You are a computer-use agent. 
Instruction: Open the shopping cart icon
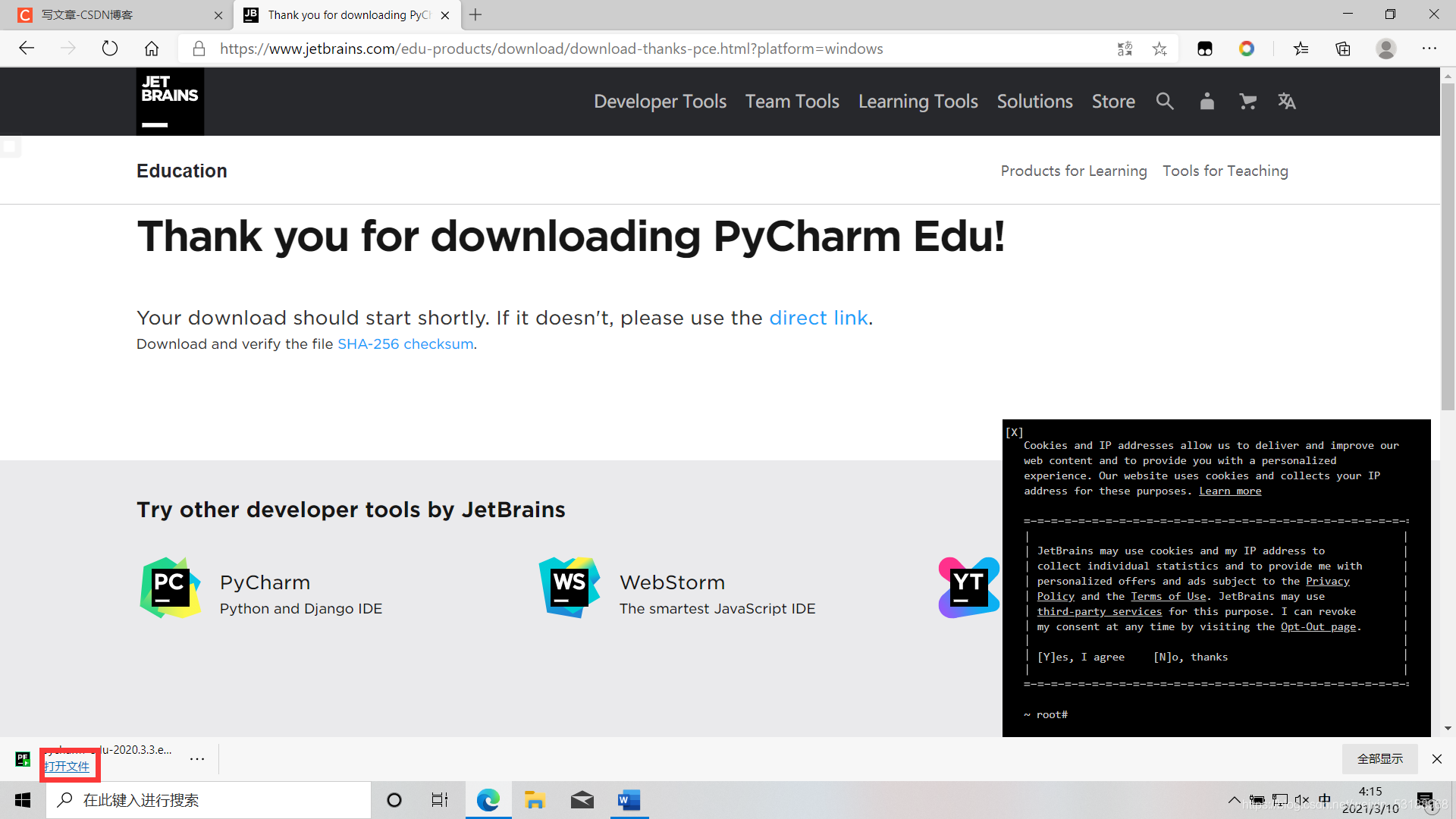pos(1247,101)
